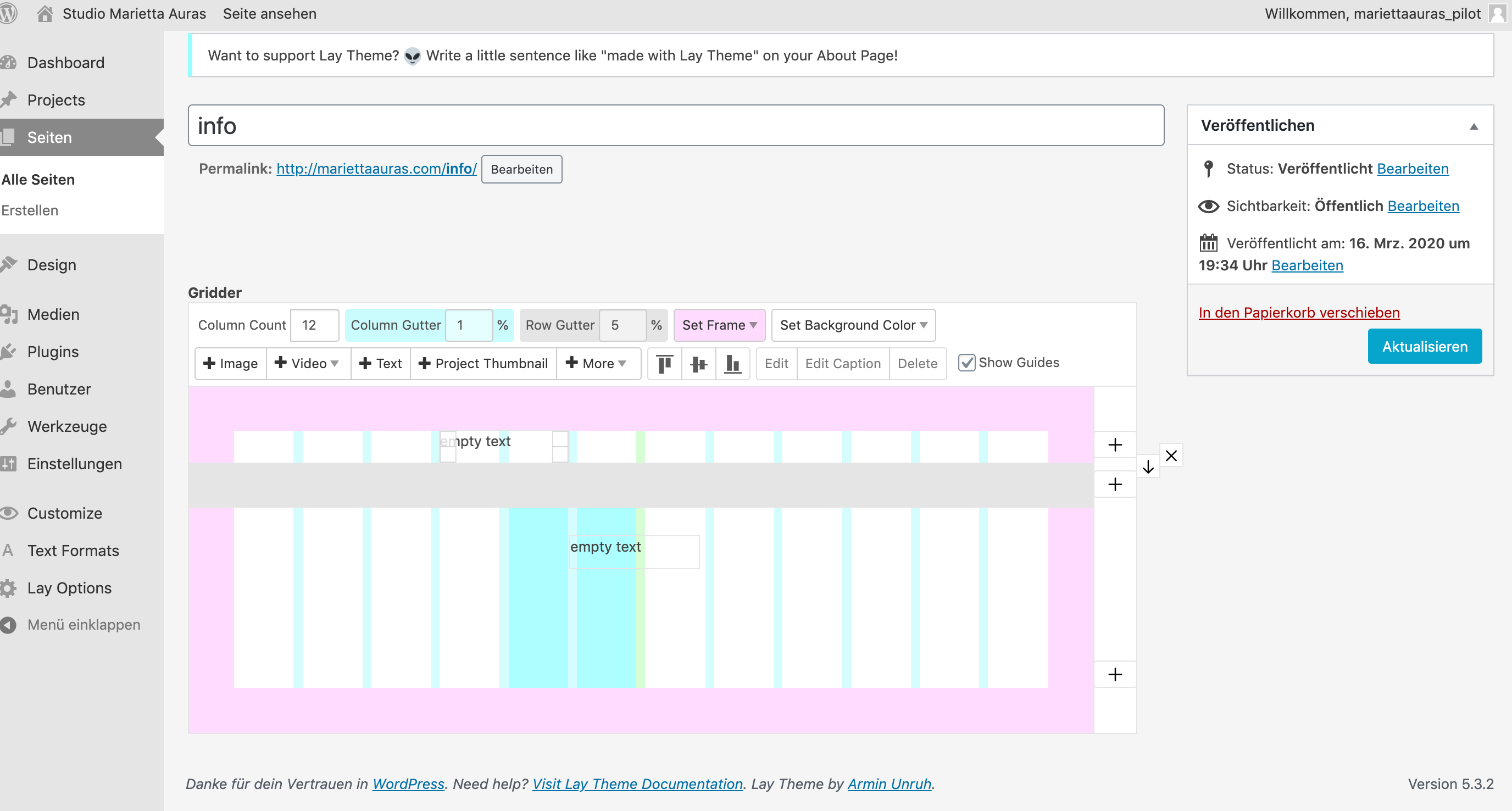Click the WordPress logo icon
This screenshot has height=811, width=1512.
8,14
